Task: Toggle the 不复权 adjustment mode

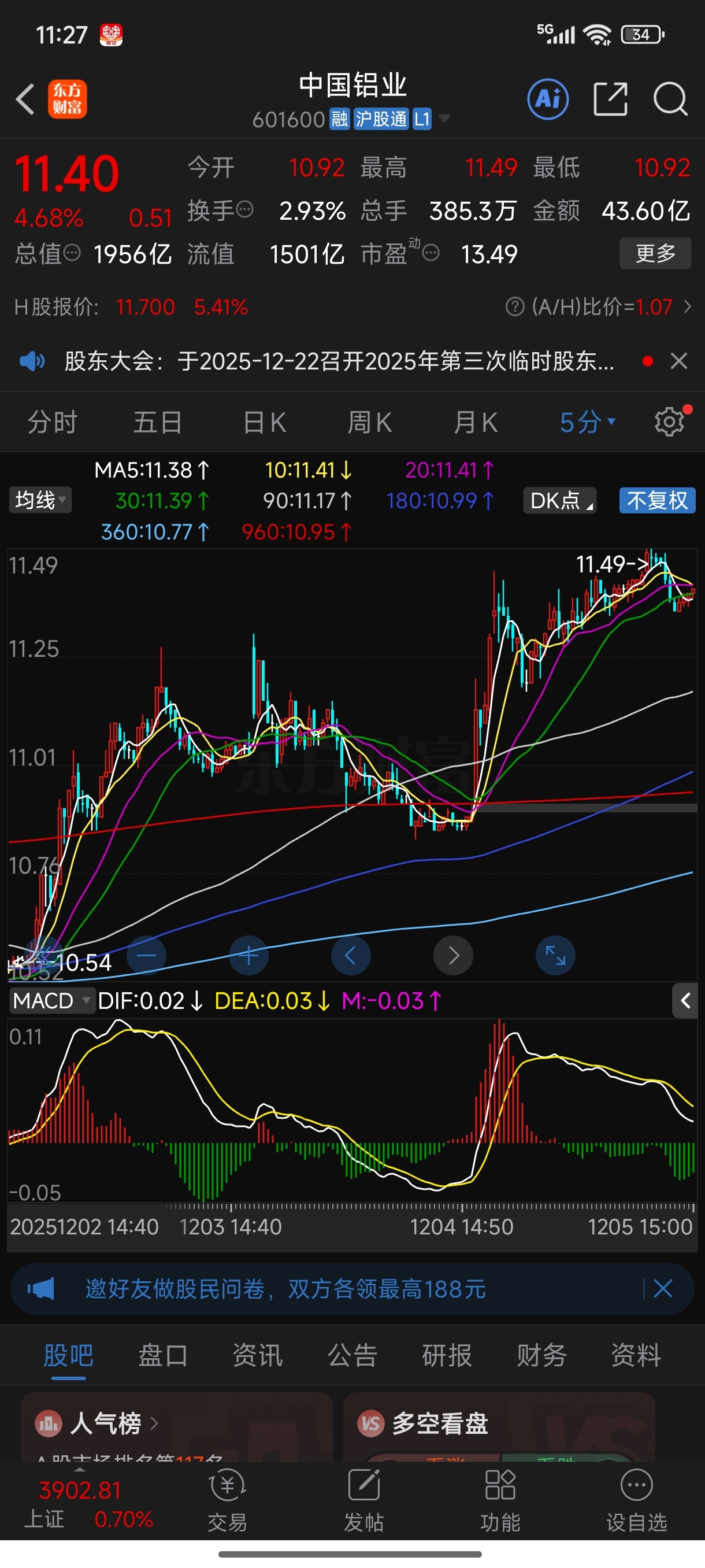Action: coord(657,500)
